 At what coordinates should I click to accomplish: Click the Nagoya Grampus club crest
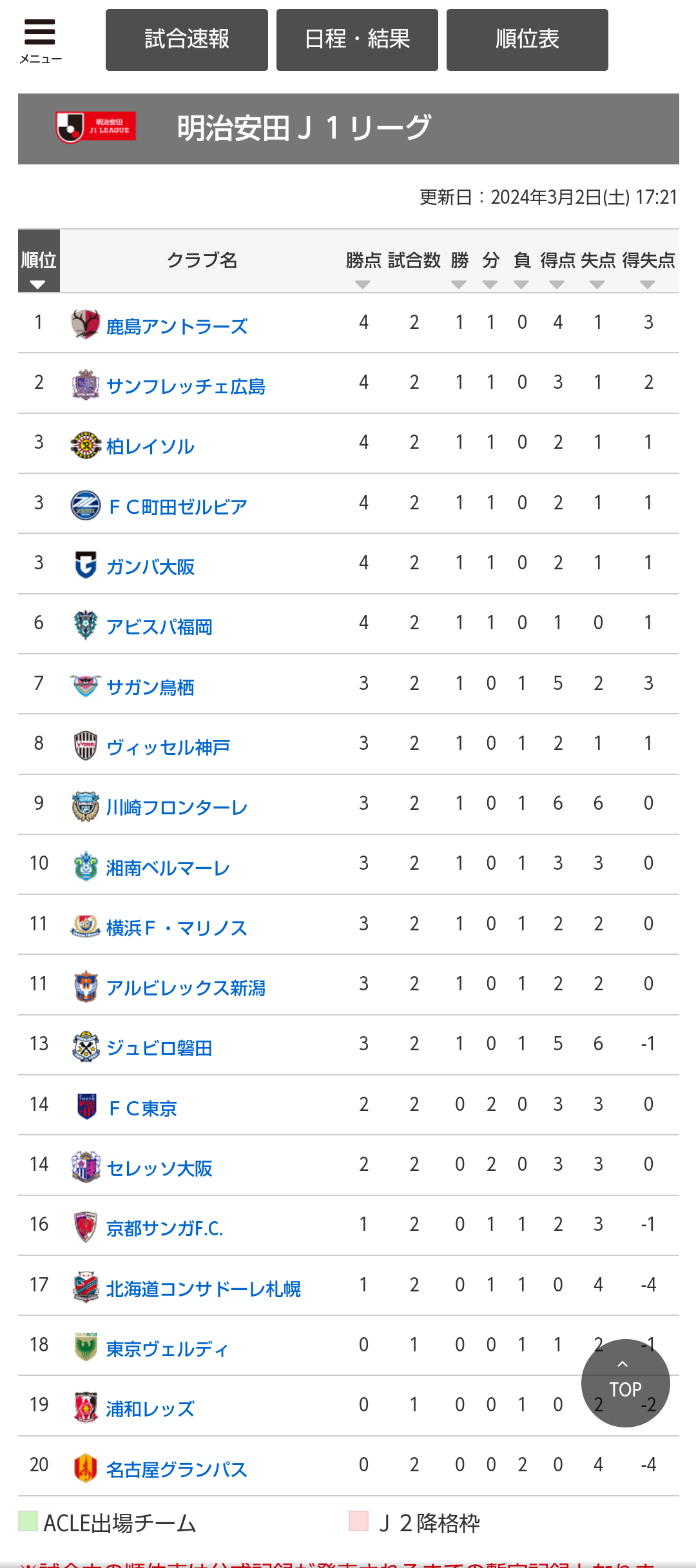pyautogui.click(x=86, y=1467)
